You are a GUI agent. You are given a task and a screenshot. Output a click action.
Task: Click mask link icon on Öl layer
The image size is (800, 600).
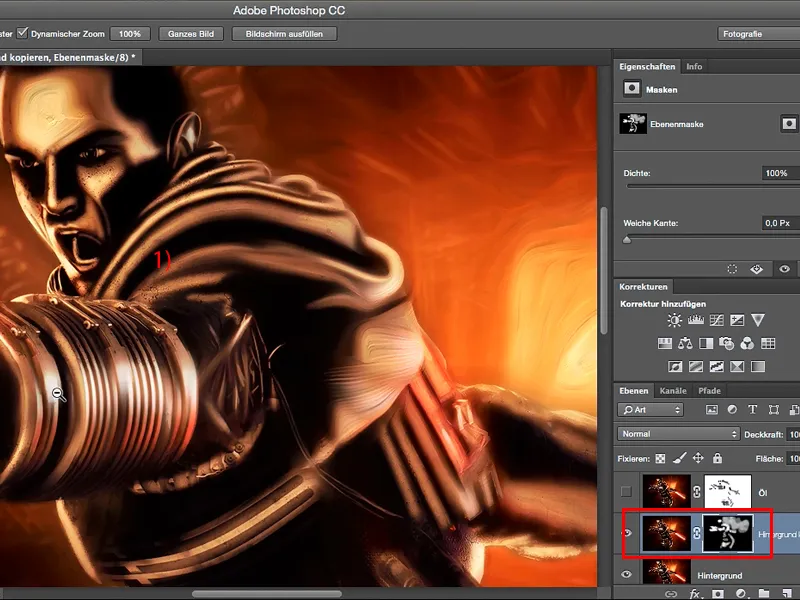coord(697,492)
